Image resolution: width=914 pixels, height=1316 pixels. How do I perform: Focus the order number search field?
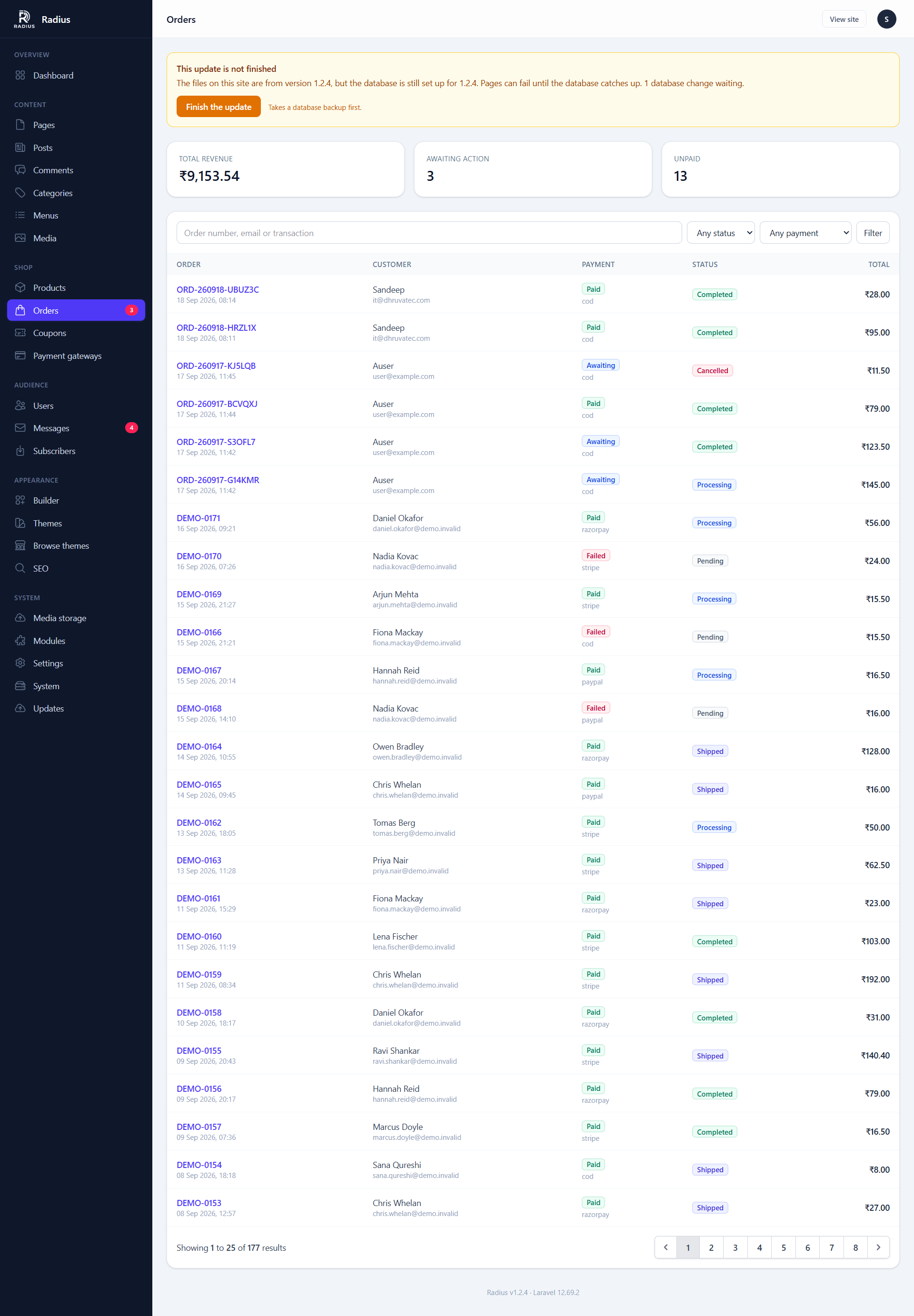coord(429,233)
